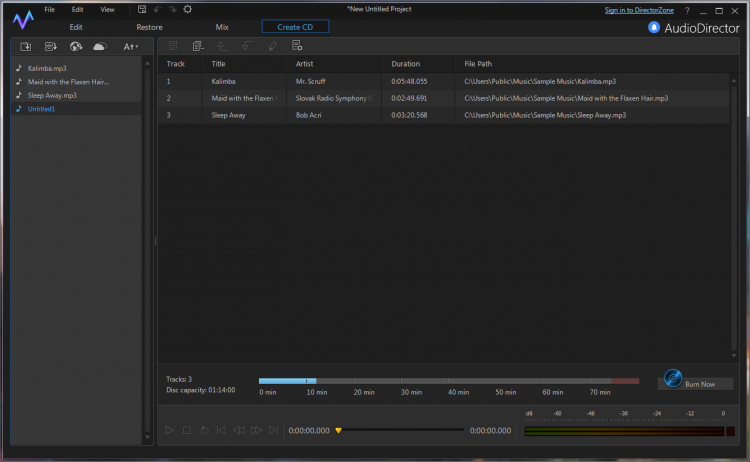Click the Burn Now button

[696, 384]
